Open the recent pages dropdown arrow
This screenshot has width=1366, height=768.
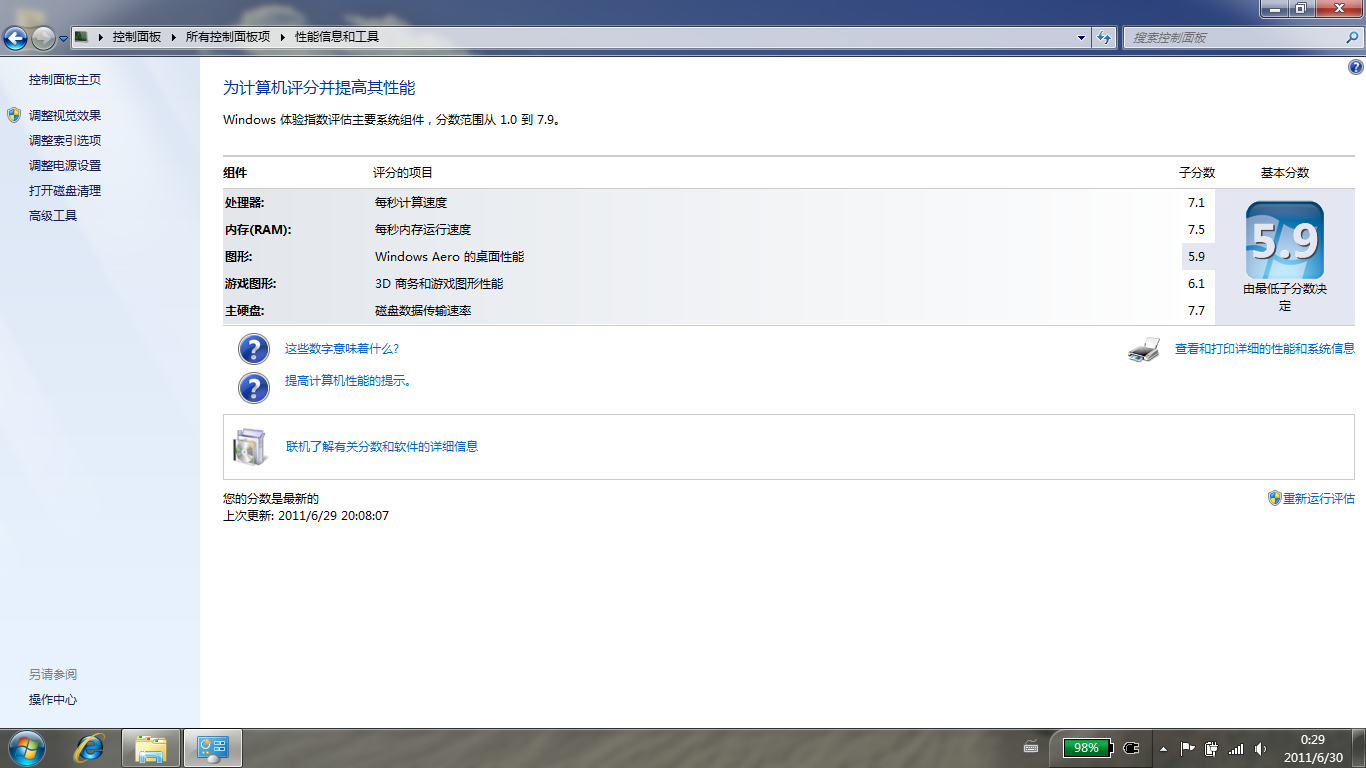click(x=63, y=39)
